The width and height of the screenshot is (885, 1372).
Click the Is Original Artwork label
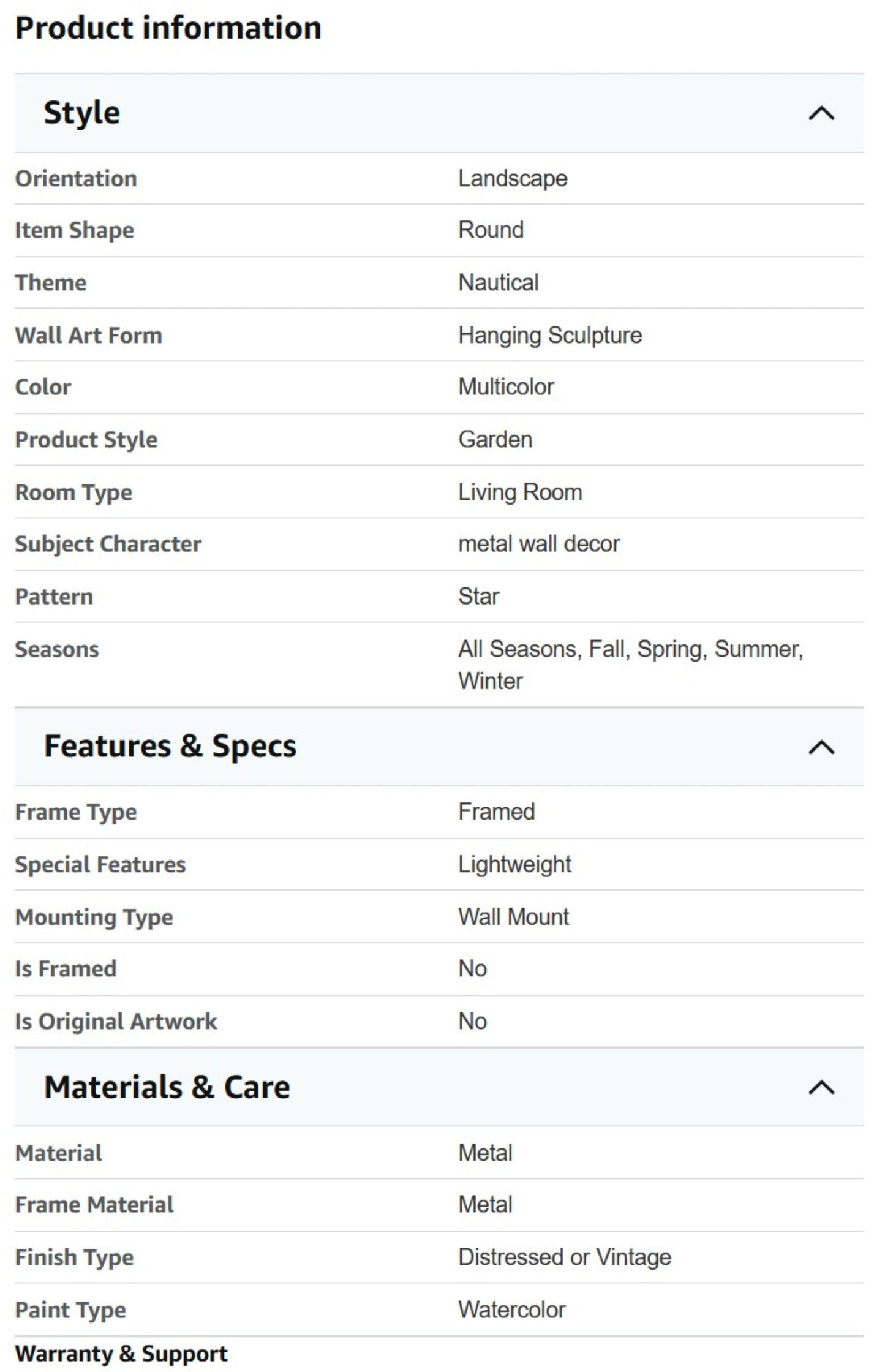coord(116,1022)
